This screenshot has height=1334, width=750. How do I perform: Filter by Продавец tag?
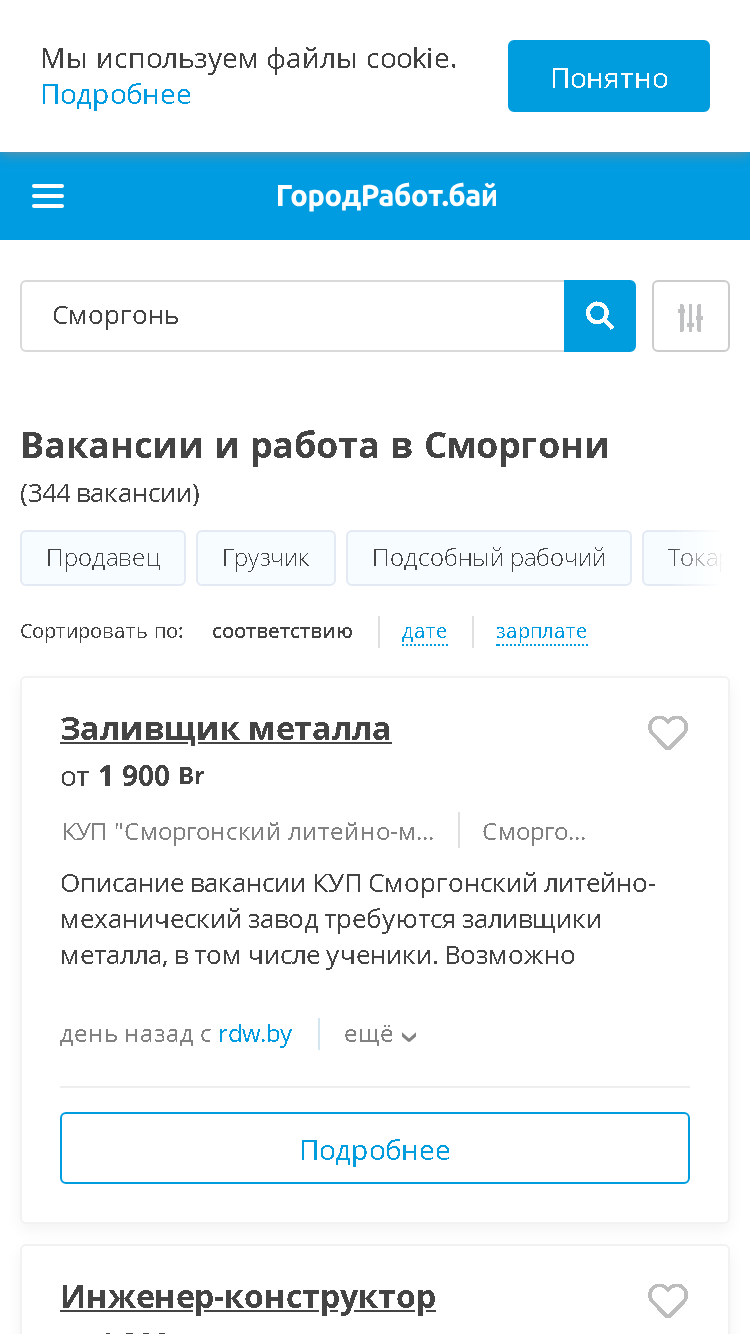pyautogui.click(x=103, y=558)
